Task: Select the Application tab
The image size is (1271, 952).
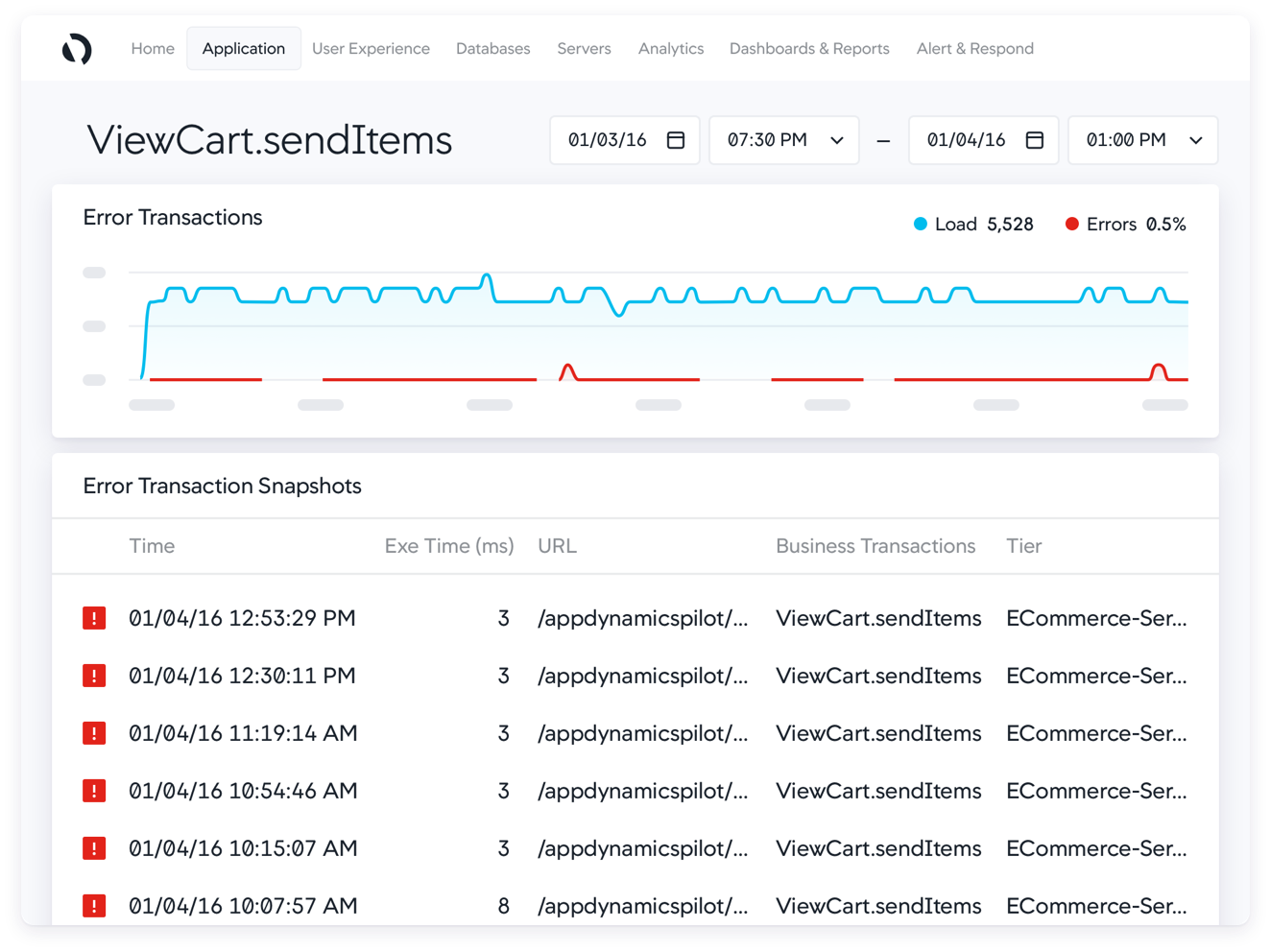Action: click(244, 49)
